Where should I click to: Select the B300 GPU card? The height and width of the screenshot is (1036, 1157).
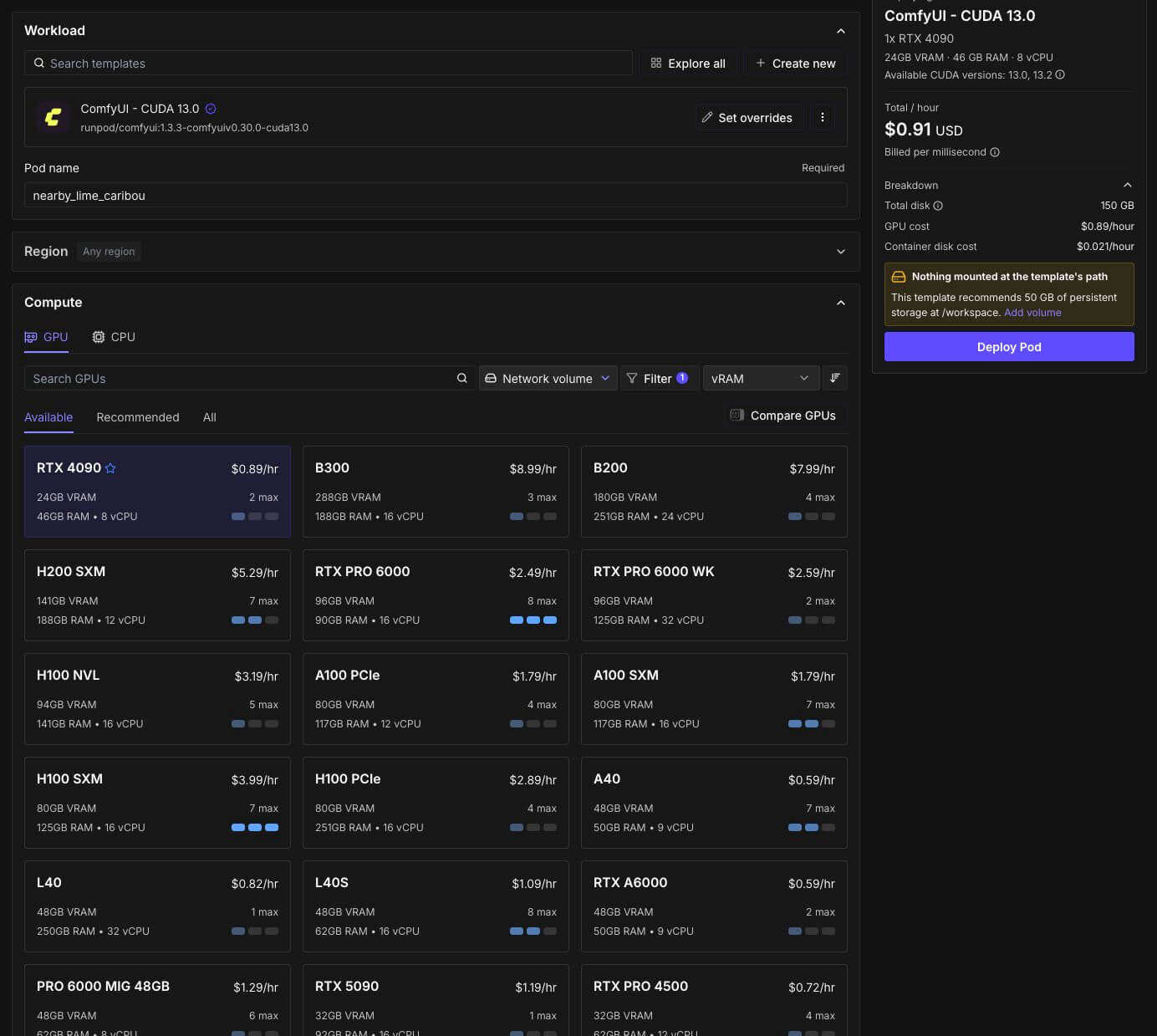pyautogui.click(x=436, y=492)
